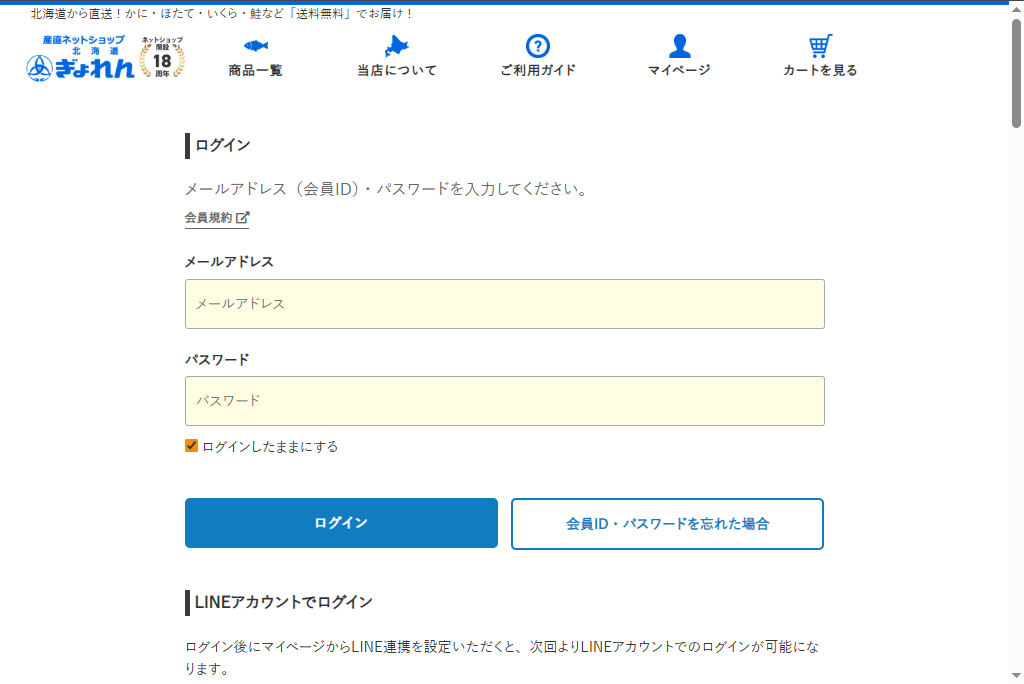Viewport: 1024px width, 684px height.
Task: Click the ぎょれん shop logo
Action: click(80, 57)
